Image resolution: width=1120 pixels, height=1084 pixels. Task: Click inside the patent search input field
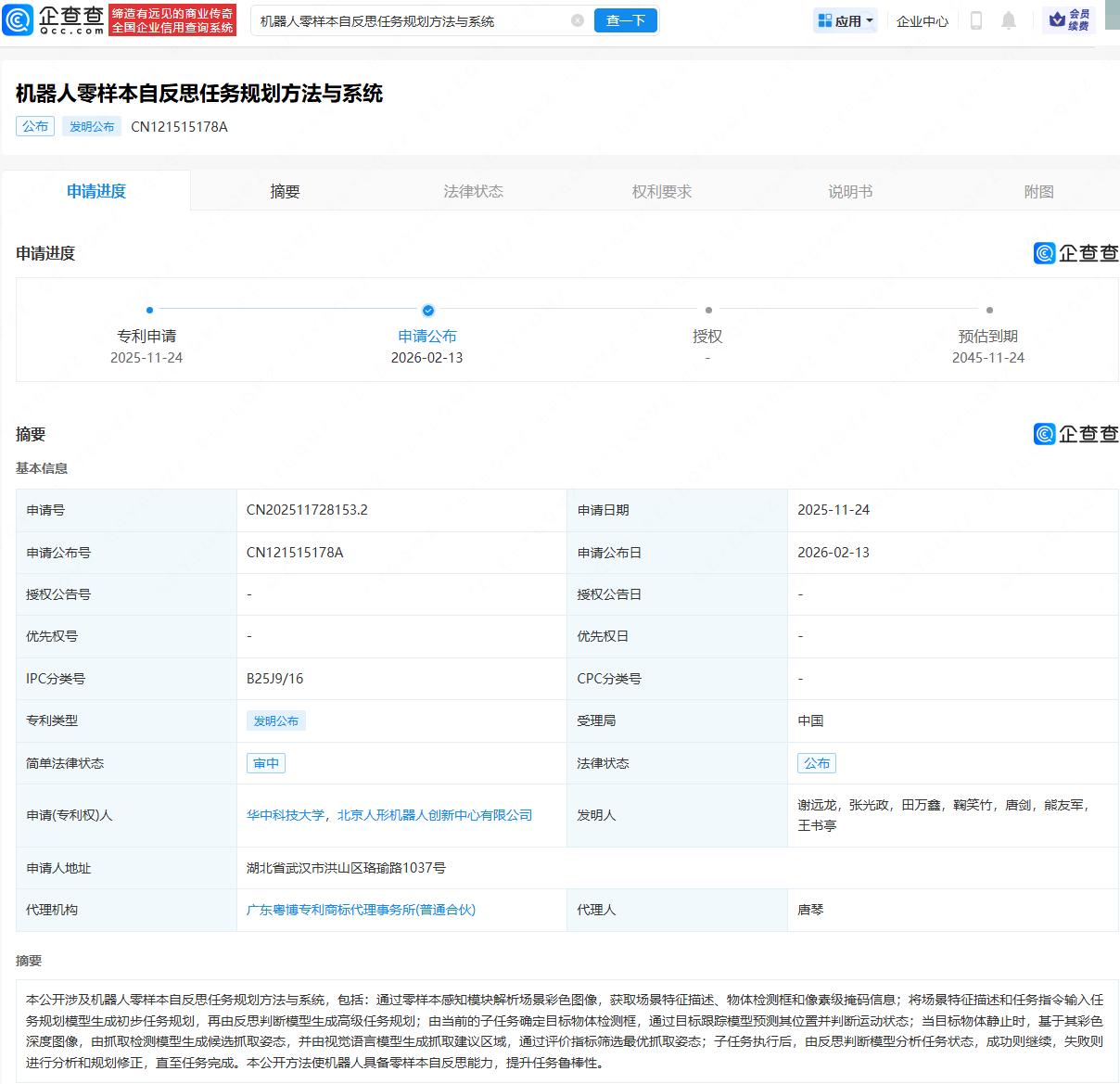pos(399,19)
